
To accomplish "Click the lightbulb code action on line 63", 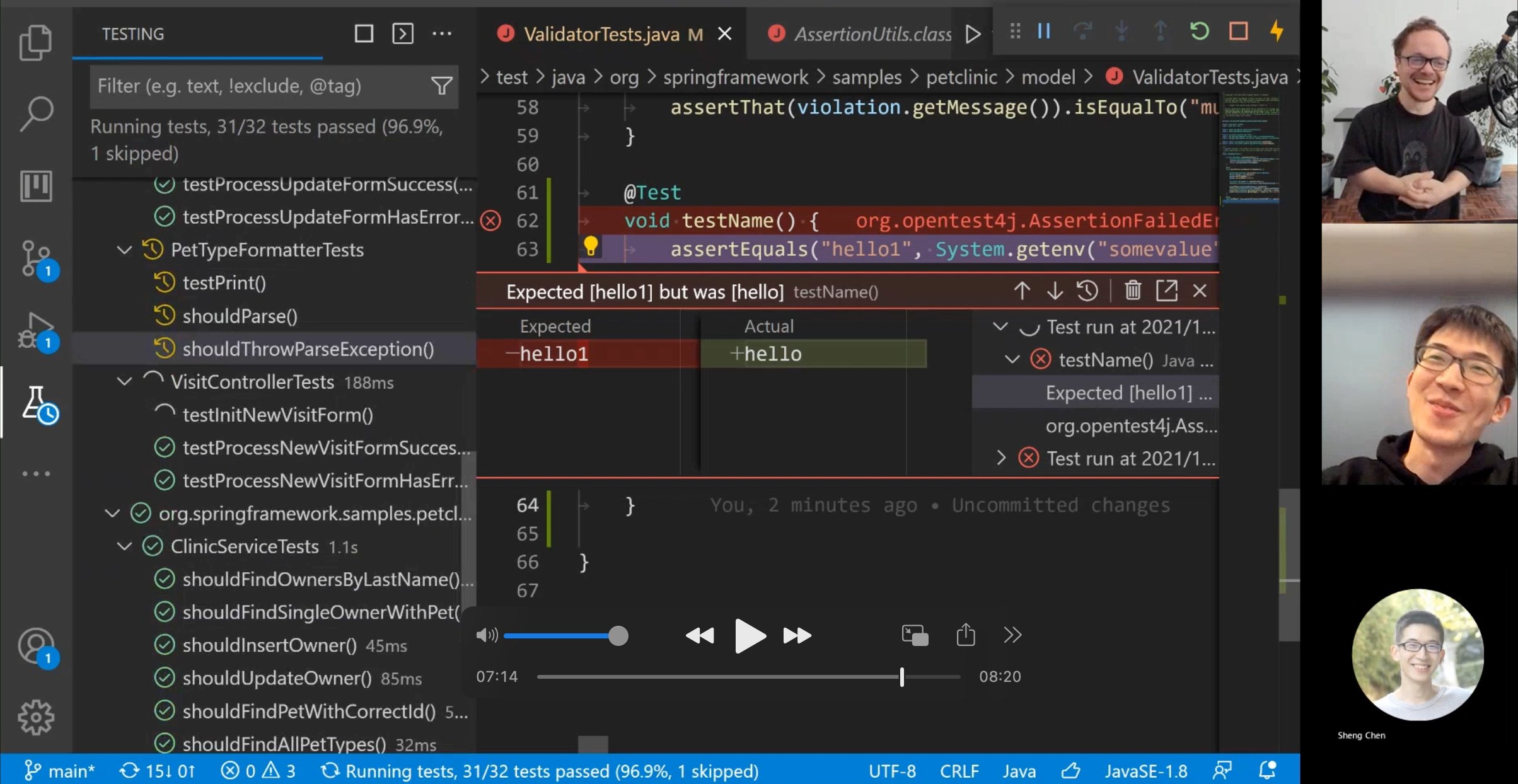I will click(x=590, y=246).
